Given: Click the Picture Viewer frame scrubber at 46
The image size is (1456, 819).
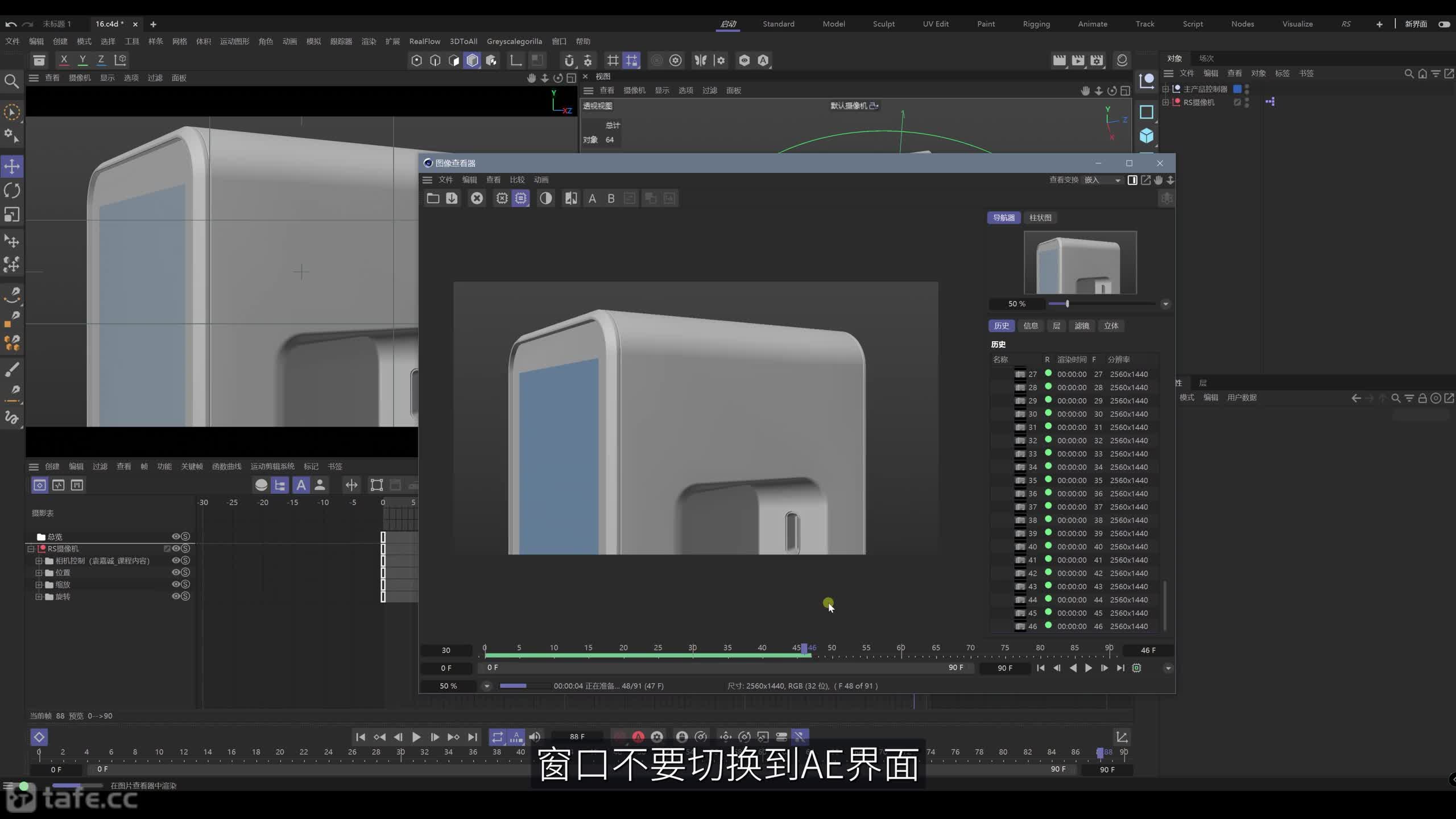Looking at the screenshot, I should tap(805, 648).
